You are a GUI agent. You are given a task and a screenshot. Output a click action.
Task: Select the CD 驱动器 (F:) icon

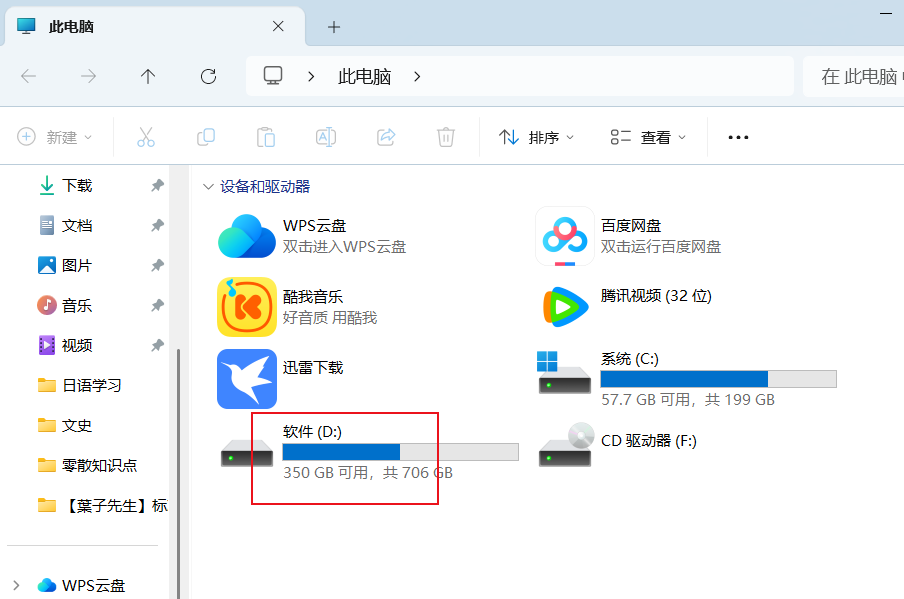pos(566,444)
